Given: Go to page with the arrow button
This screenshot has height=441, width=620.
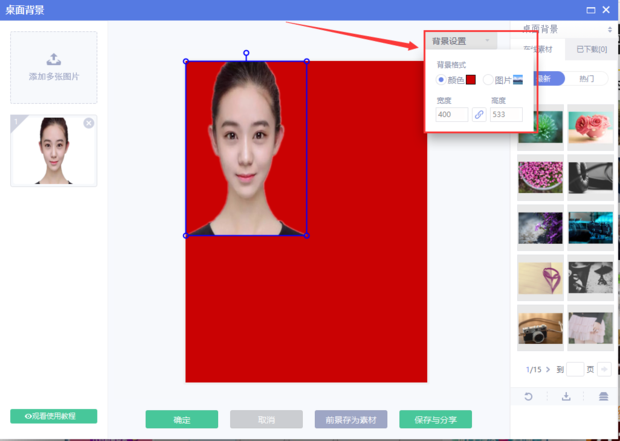Looking at the screenshot, I should [x=604, y=369].
